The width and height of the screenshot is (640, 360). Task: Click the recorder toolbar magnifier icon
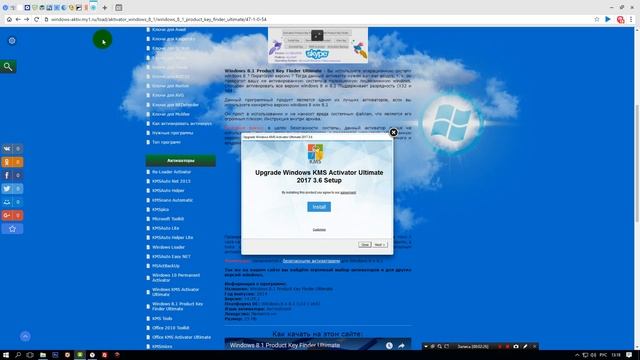tap(440, 347)
